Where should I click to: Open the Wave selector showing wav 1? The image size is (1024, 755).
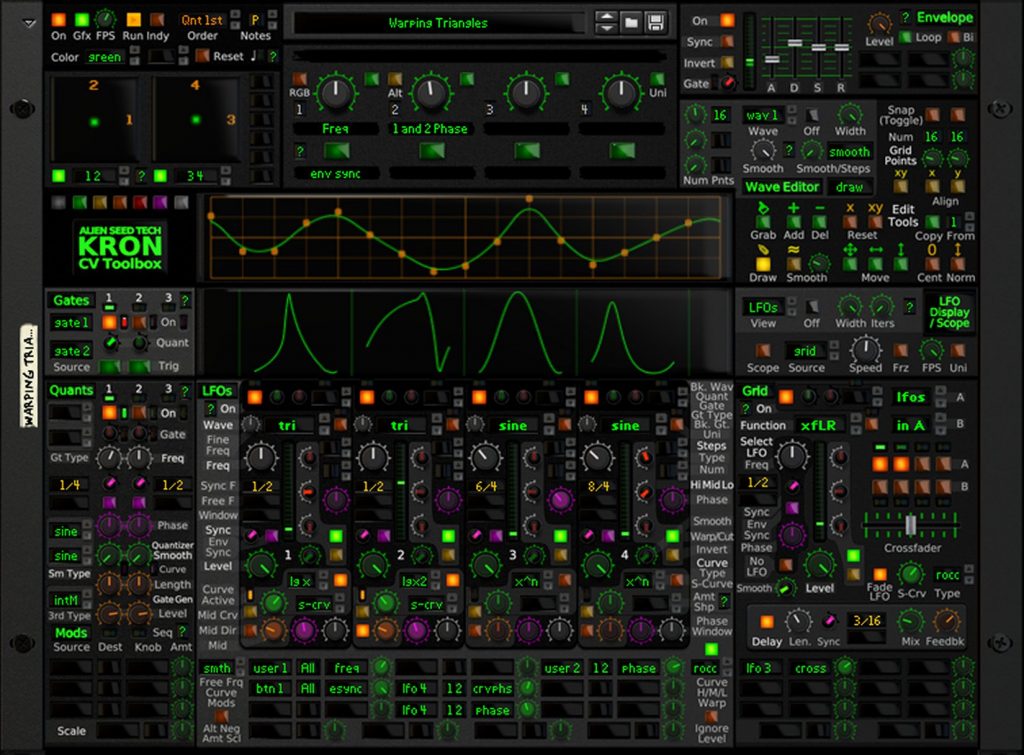[x=763, y=115]
